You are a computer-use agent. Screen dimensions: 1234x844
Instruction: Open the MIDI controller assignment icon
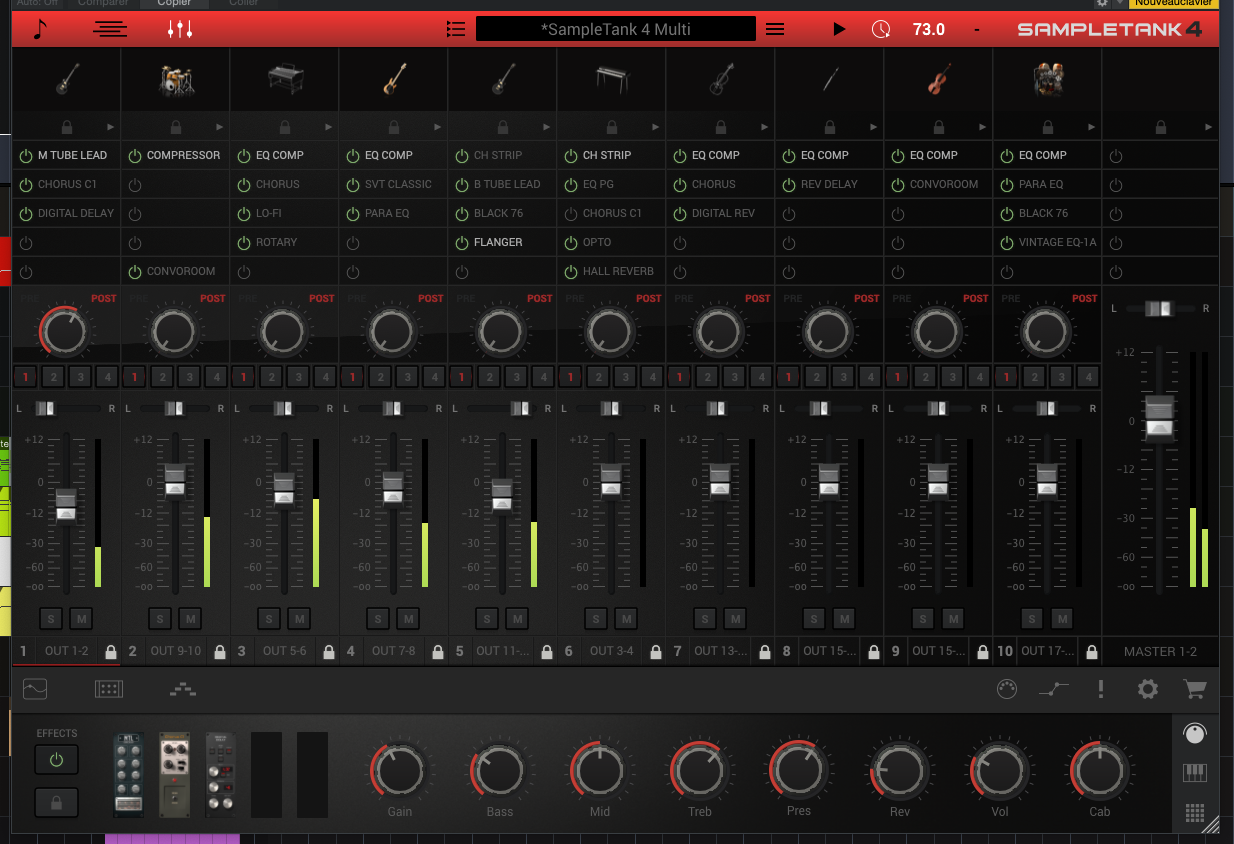click(x=1007, y=689)
